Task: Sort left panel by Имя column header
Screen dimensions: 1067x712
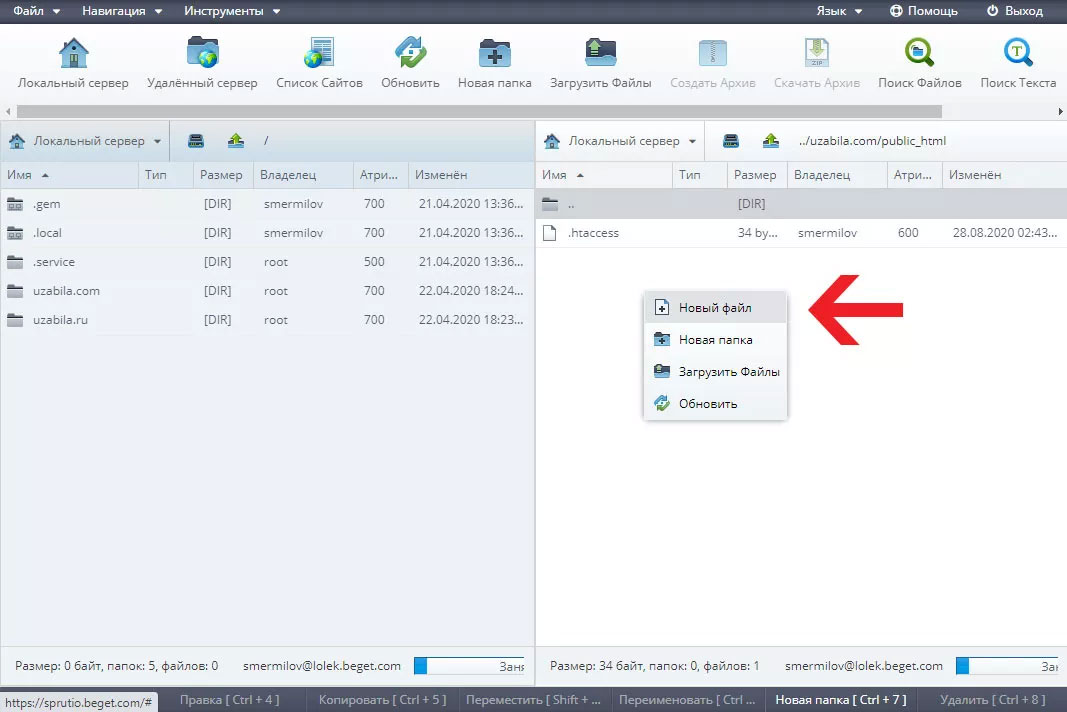Action: point(68,175)
